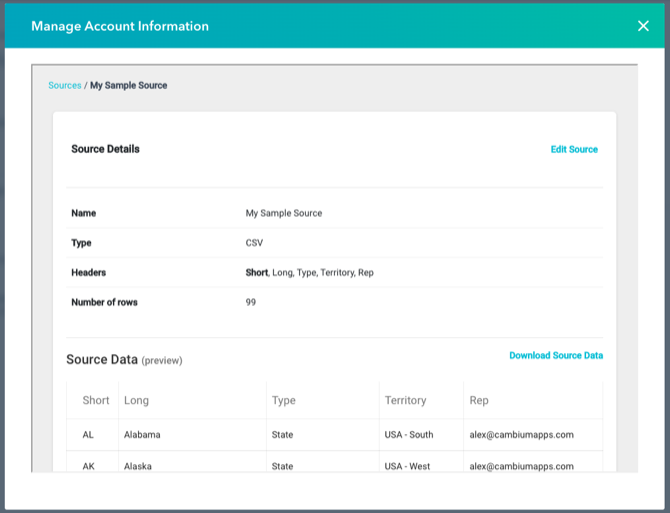
Task: Click the Source Details heading
Action: tap(105, 149)
